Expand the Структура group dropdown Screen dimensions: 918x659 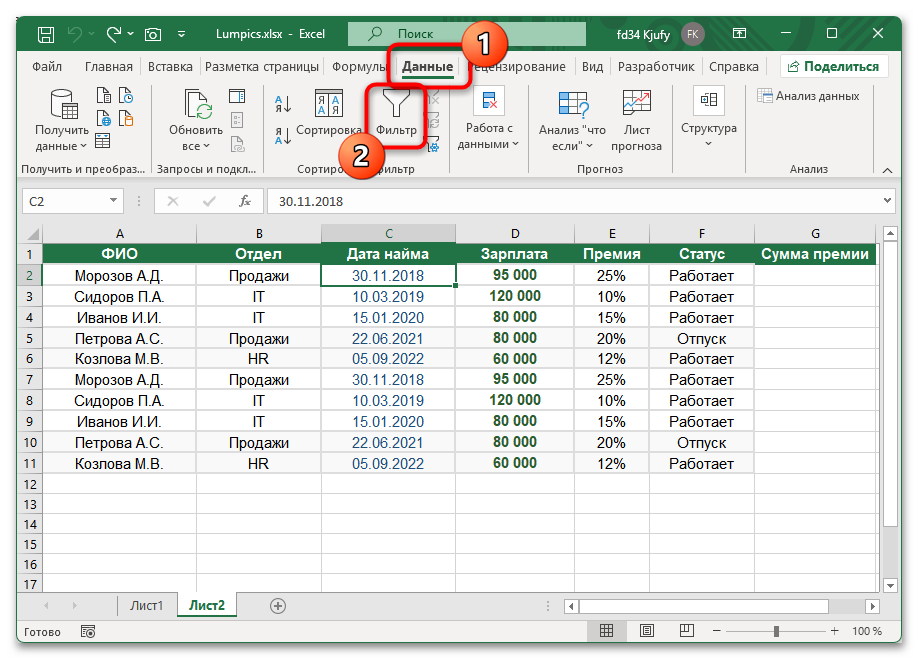click(x=708, y=128)
